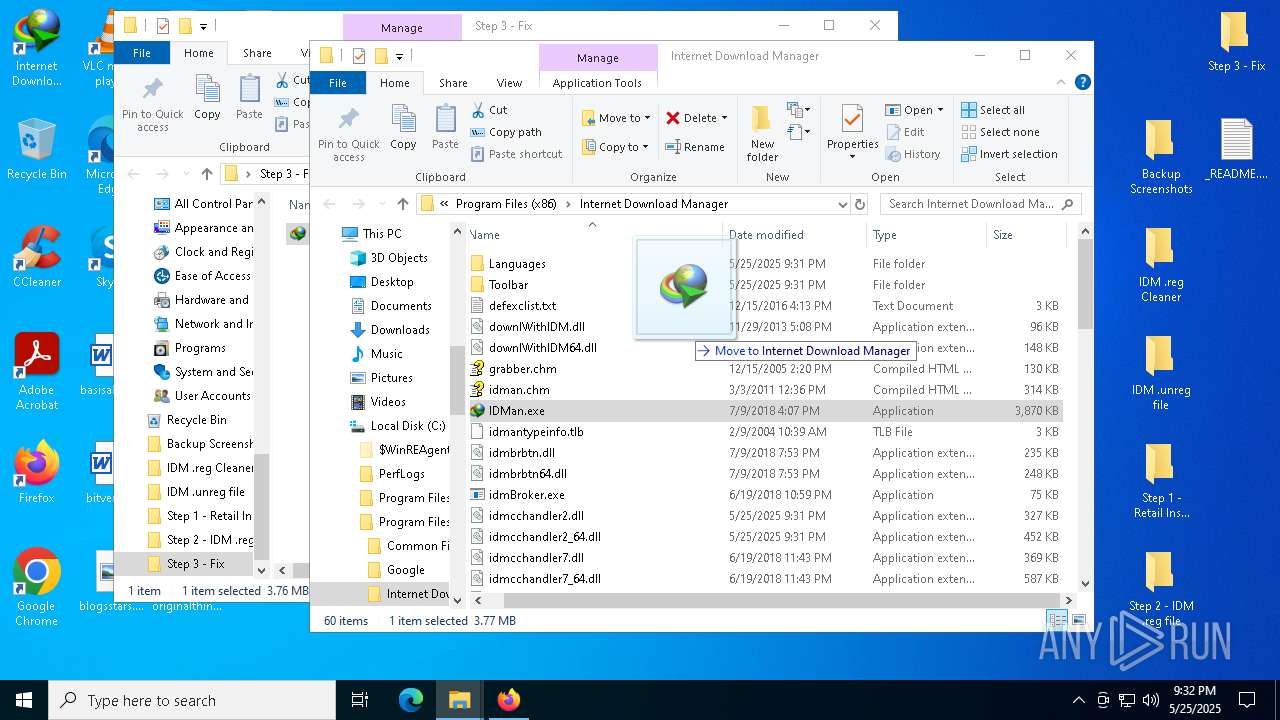The image size is (1280, 720).
Task: Switch to the Share tab in front window
Action: point(453,83)
